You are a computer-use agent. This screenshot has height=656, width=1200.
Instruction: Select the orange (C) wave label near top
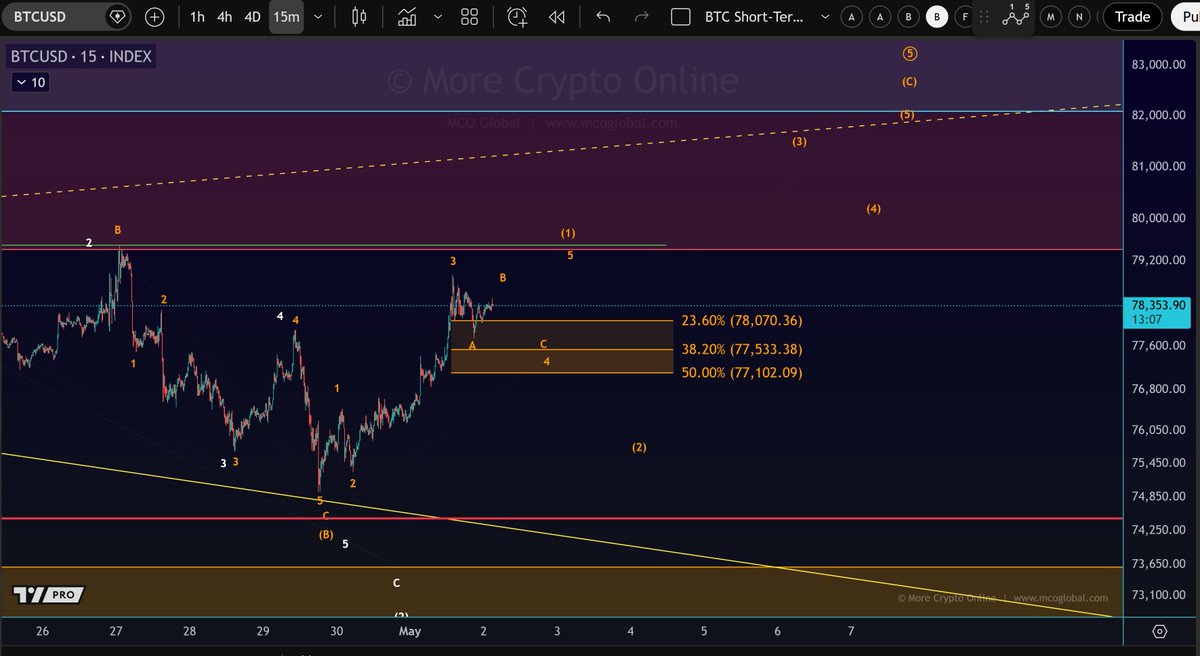909,81
